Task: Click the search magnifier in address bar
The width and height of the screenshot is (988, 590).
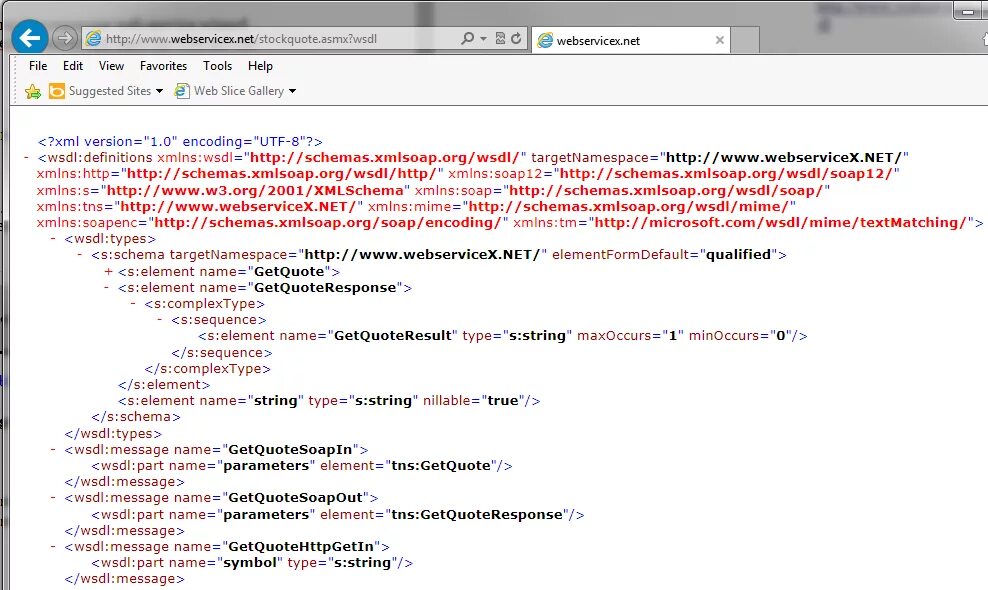Action: point(467,38)
